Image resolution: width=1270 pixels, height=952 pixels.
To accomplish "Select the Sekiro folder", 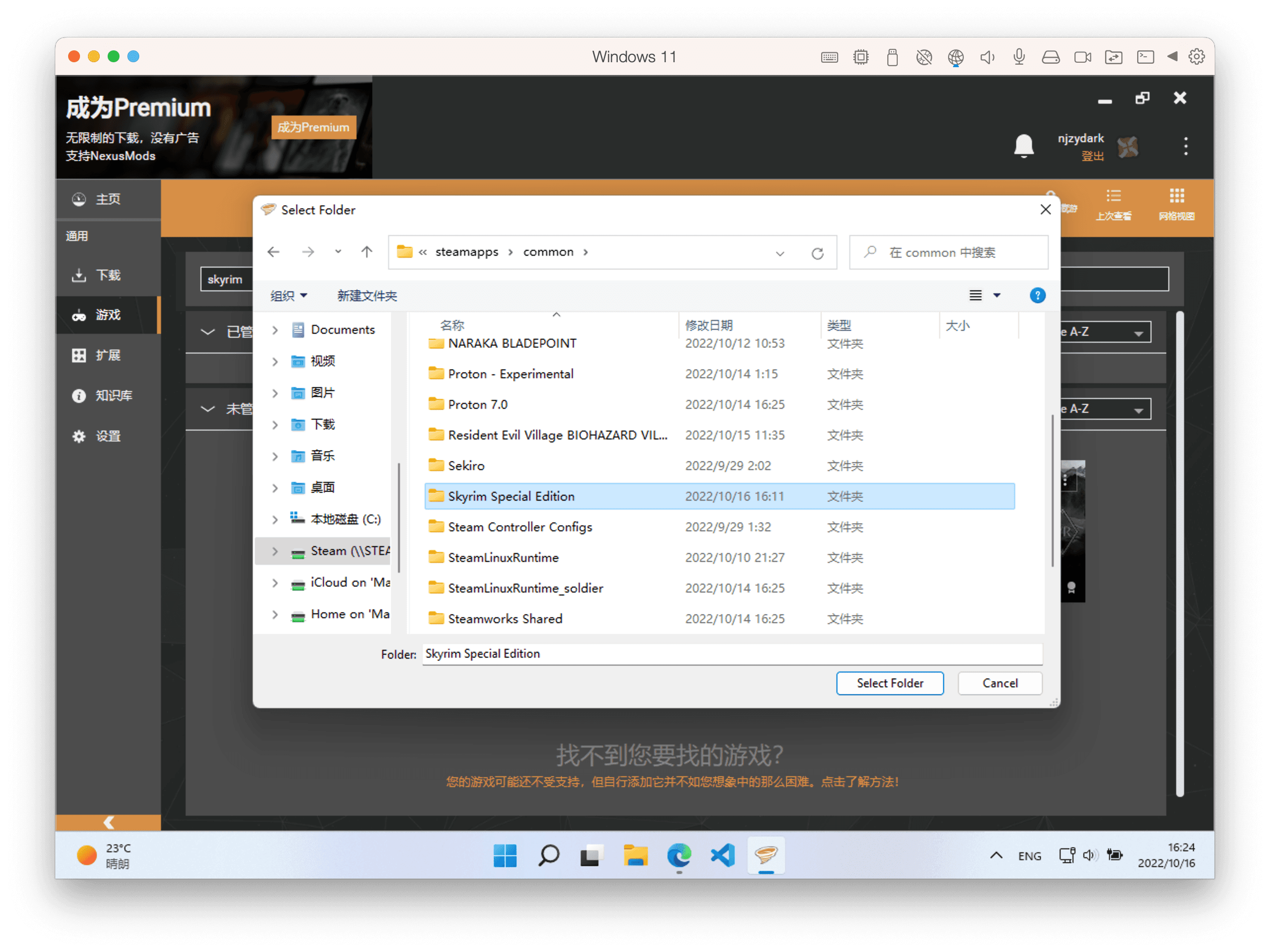I will pos(719,466).
